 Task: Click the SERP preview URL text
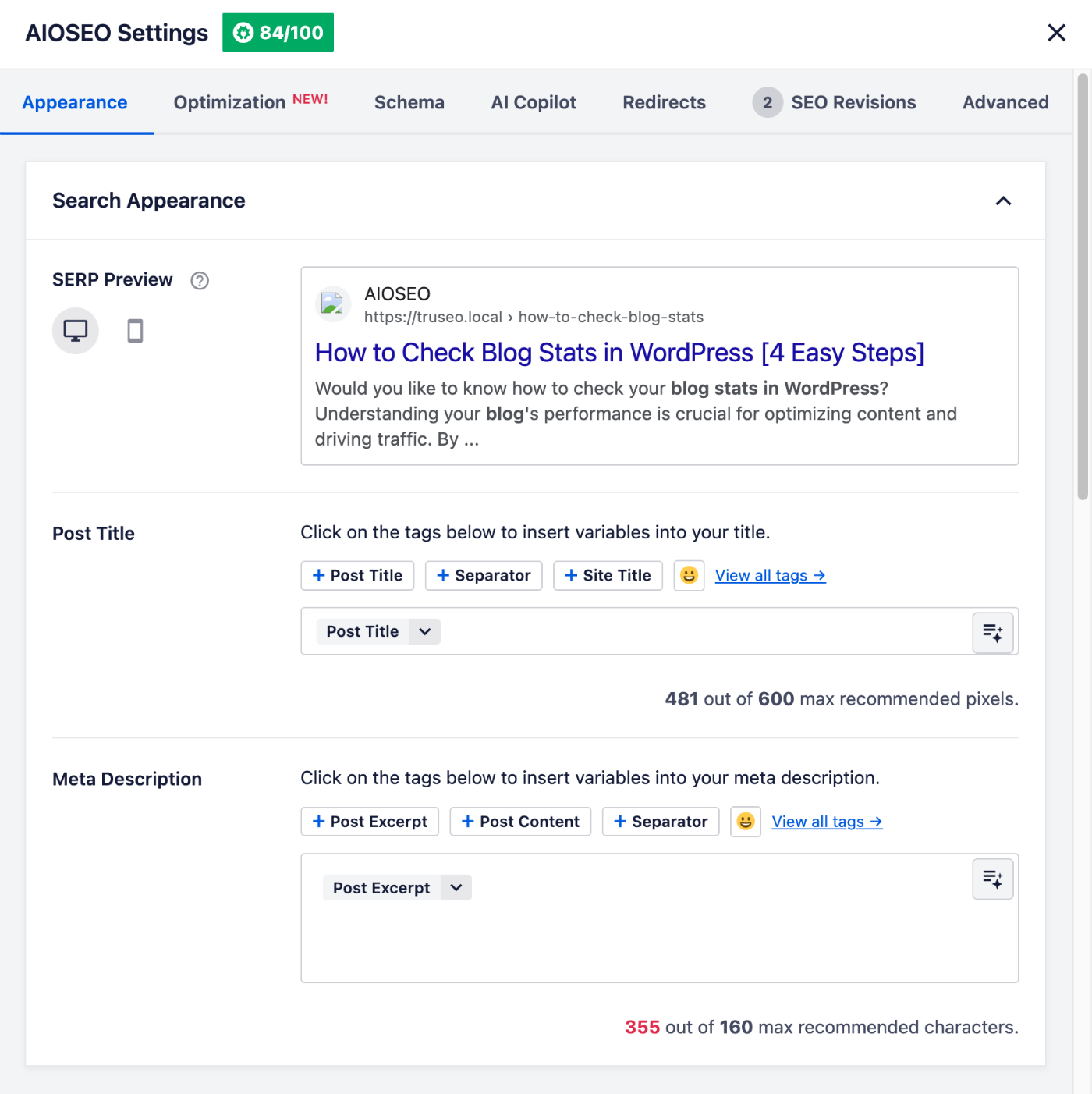(534, 317)
